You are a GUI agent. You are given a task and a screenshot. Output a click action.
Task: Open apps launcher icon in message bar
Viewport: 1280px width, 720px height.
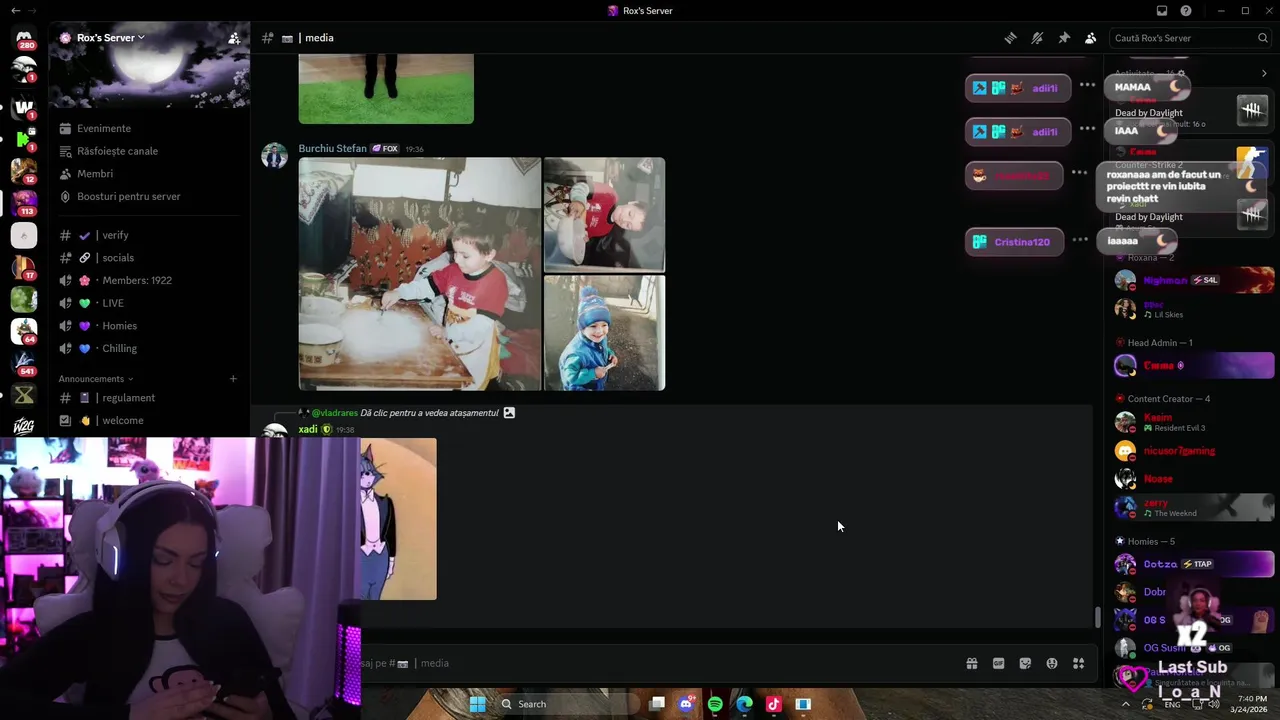click(1078, 663)
